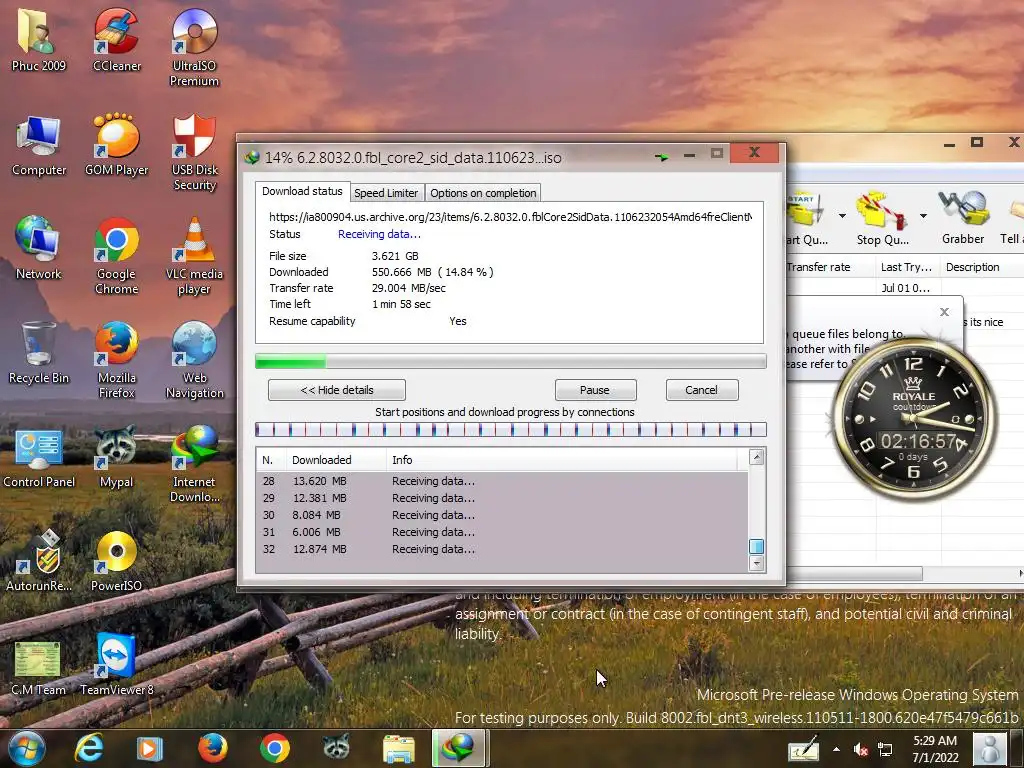1024x768 pixels.
Task: Launch PowerISO desktop shortcut
Action: (116, 560)
